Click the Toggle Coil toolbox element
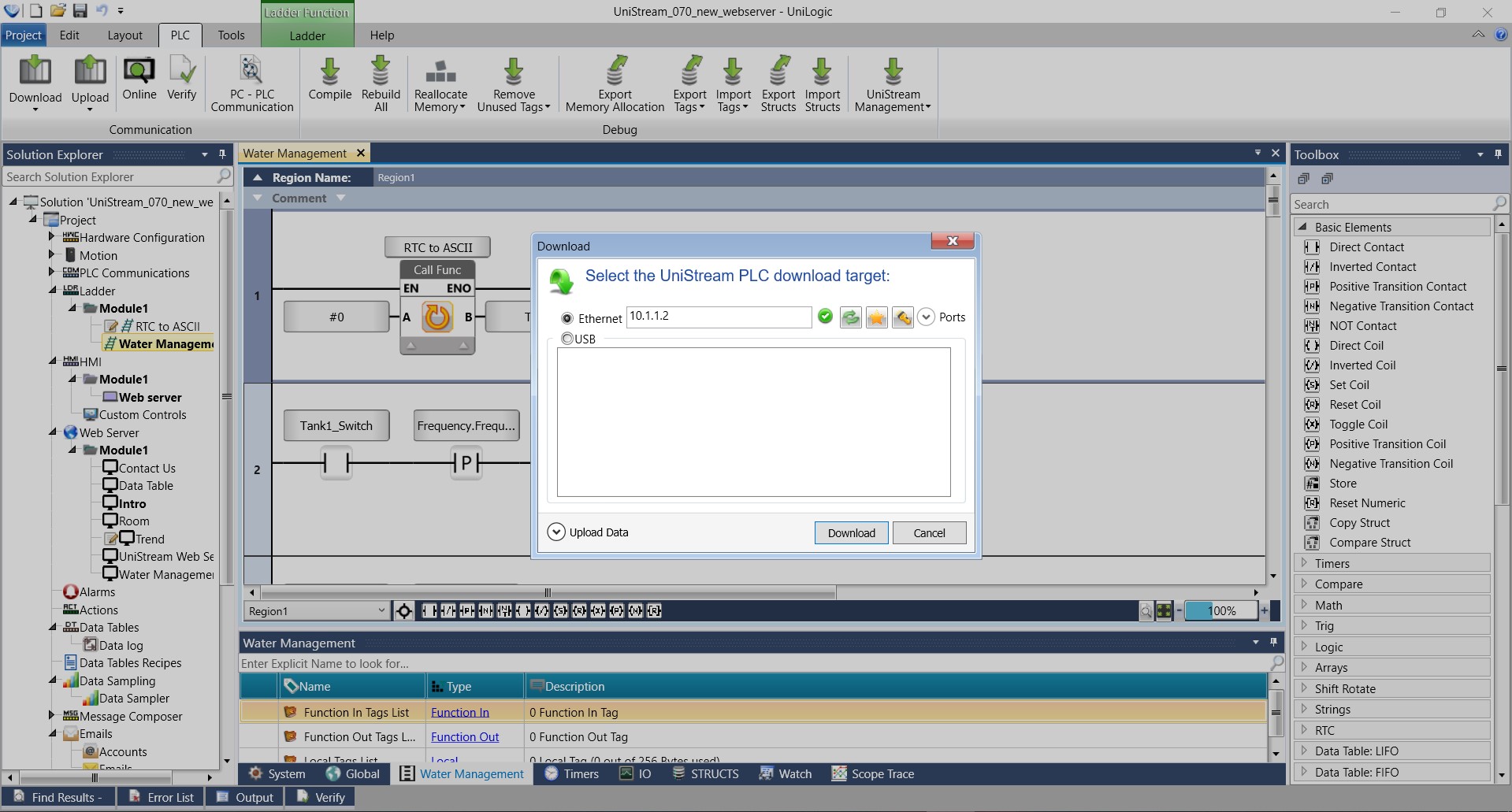 (1358, 425)
